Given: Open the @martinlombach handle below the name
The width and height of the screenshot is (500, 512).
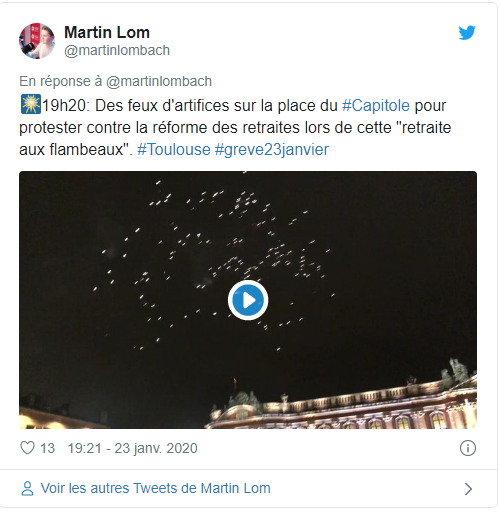Looking at the screenshot, I should tap(117, 51).
